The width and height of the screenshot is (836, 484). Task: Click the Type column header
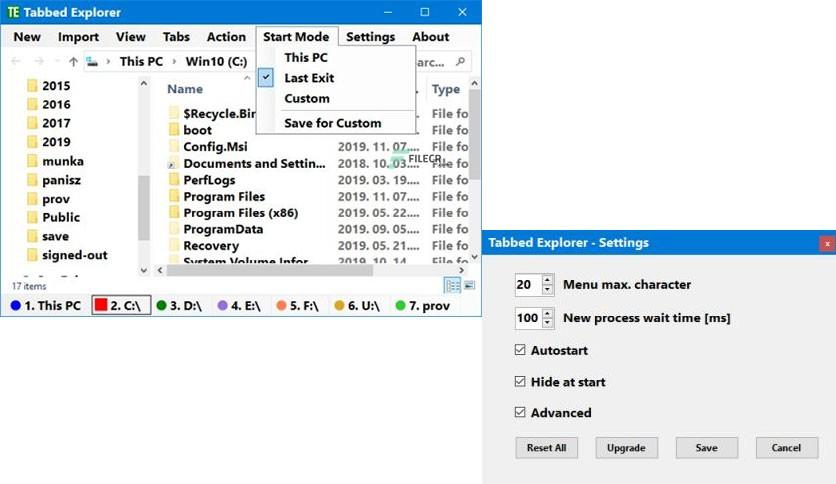446,89
